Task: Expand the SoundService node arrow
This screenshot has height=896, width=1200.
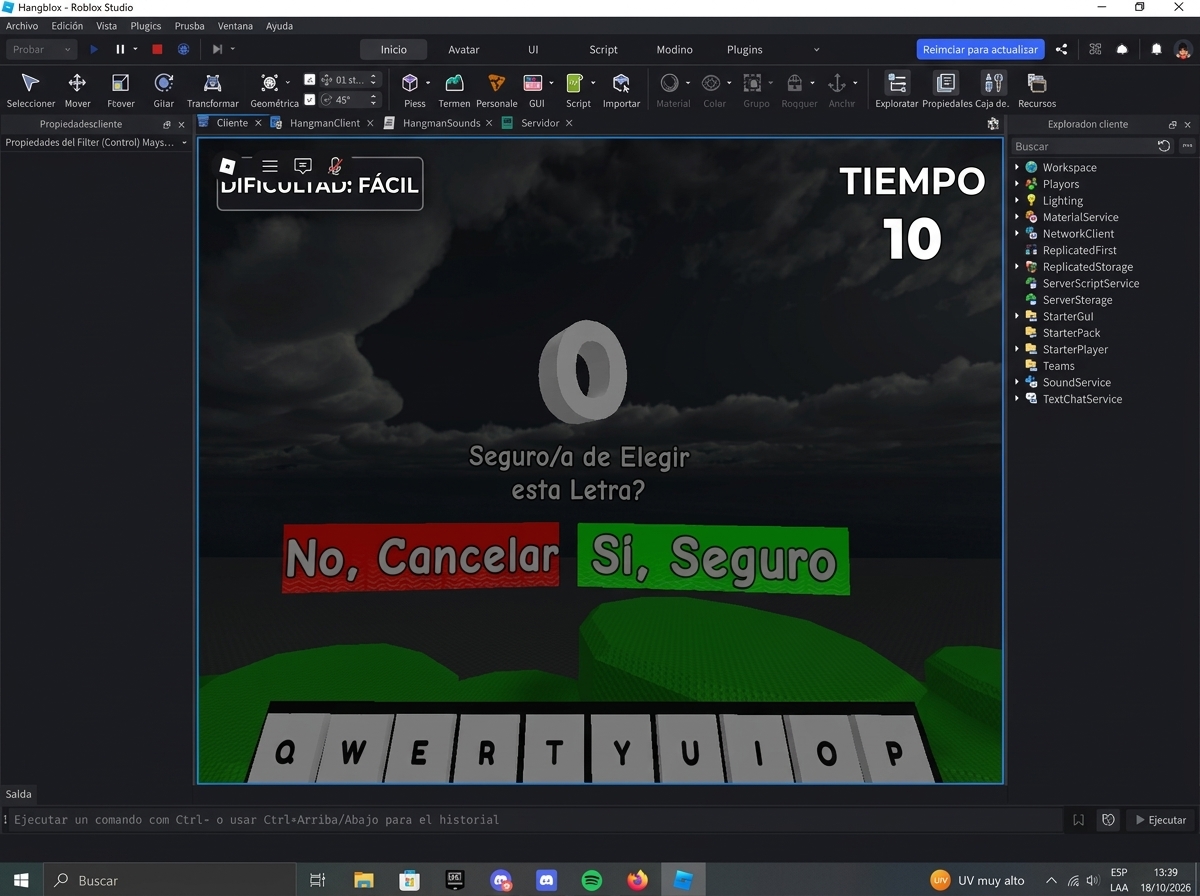Action: (1017, 382)
